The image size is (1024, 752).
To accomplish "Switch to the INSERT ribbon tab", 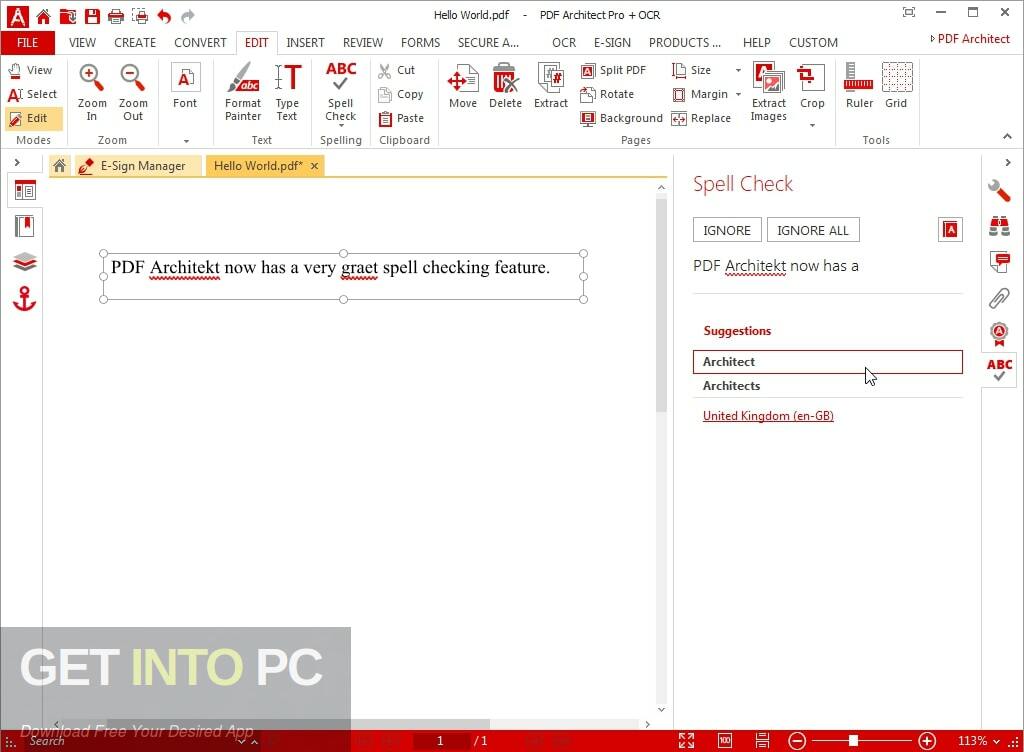I will [x=305, y=43].
